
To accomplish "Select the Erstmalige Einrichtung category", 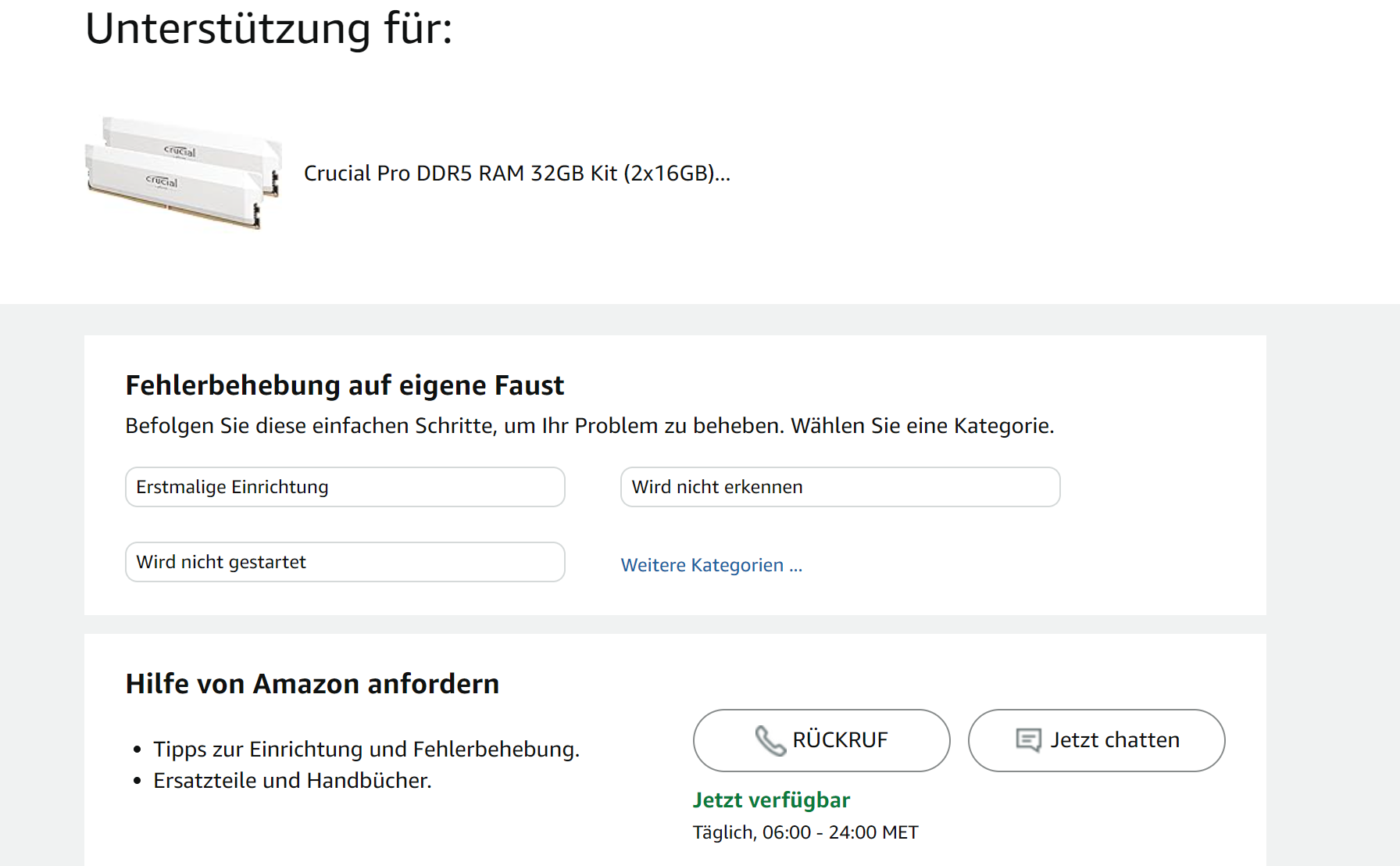I will click(x=345, y=487).
